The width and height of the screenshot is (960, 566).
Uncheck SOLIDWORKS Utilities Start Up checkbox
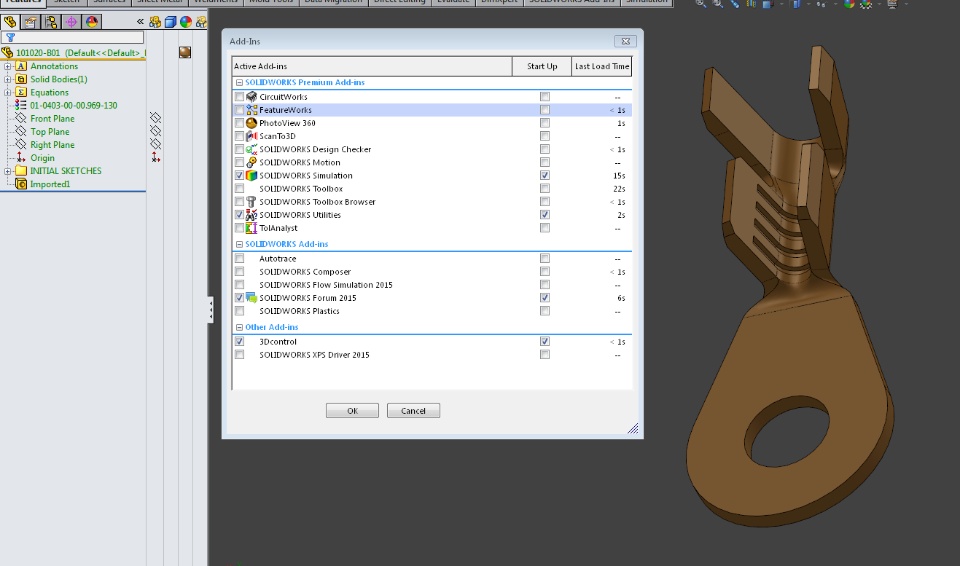coord(545,215)
